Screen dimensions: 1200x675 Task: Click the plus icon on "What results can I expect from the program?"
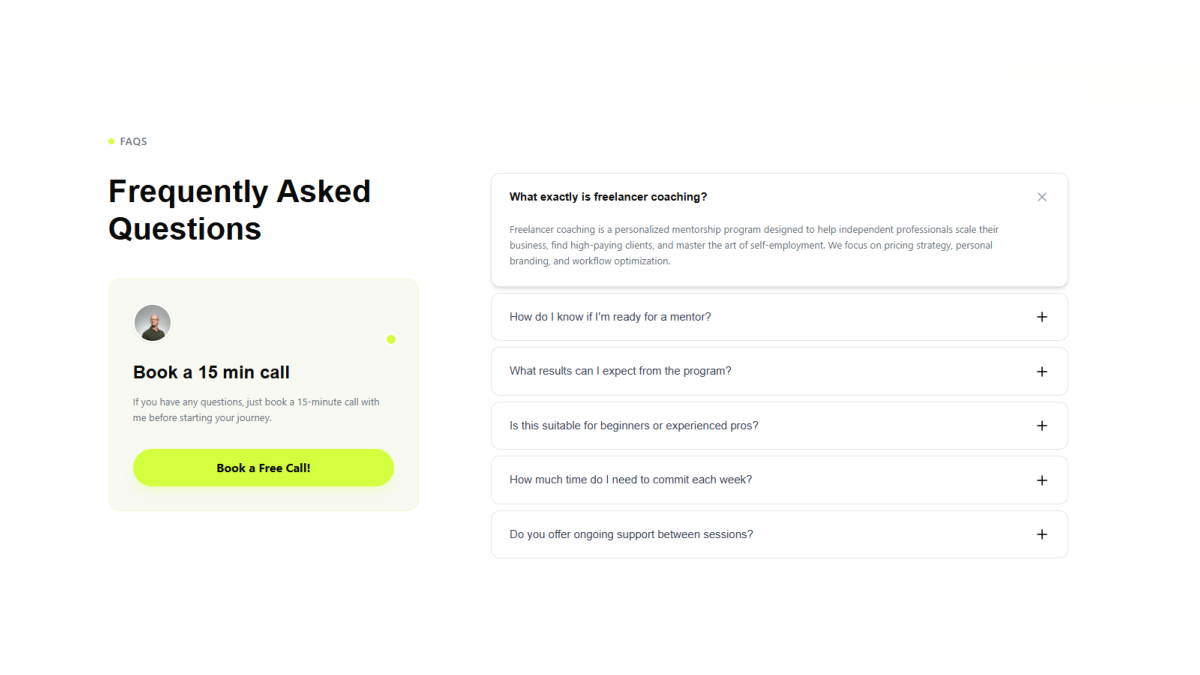pos(1041,371)
